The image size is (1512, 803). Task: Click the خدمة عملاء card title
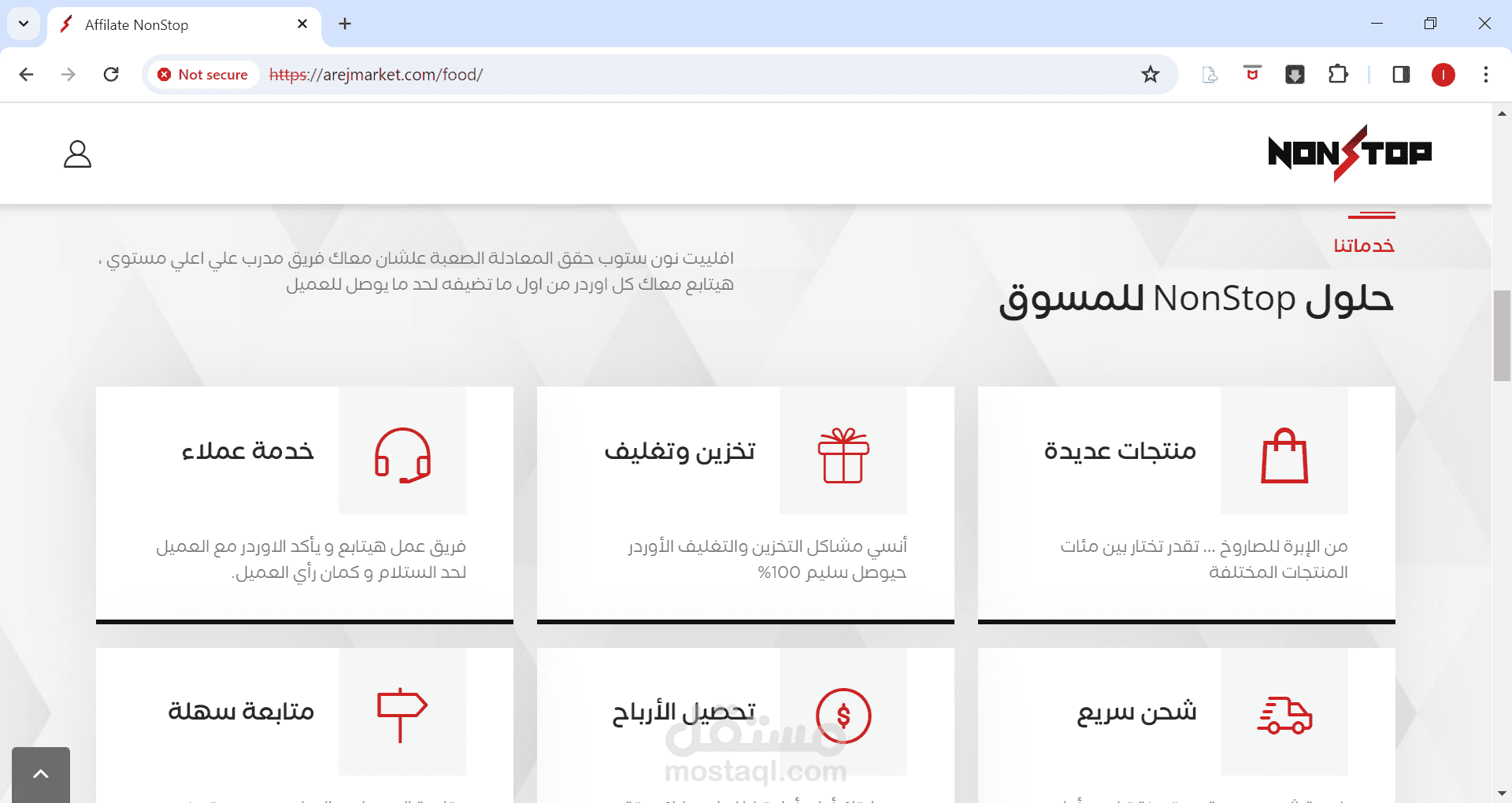click(x=248, y=451)
